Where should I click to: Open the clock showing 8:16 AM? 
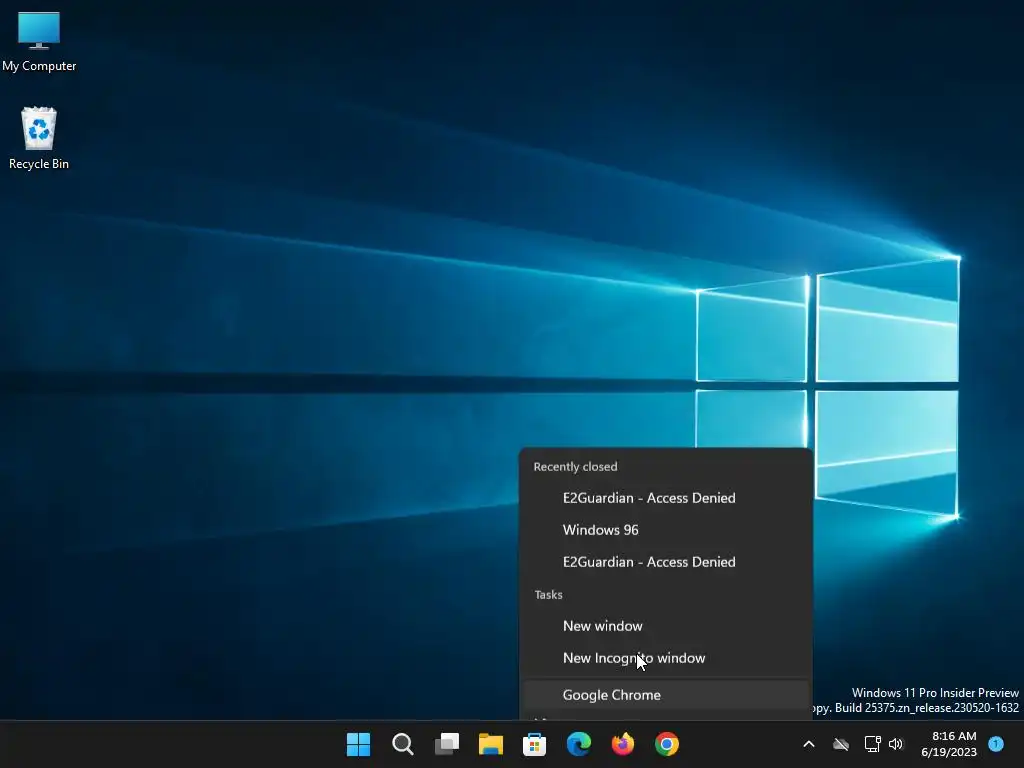point(949,744)
